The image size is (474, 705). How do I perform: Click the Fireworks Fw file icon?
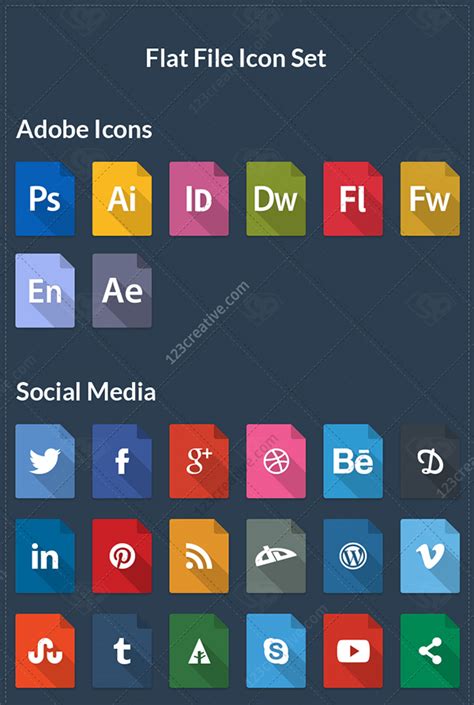(430, 199)
